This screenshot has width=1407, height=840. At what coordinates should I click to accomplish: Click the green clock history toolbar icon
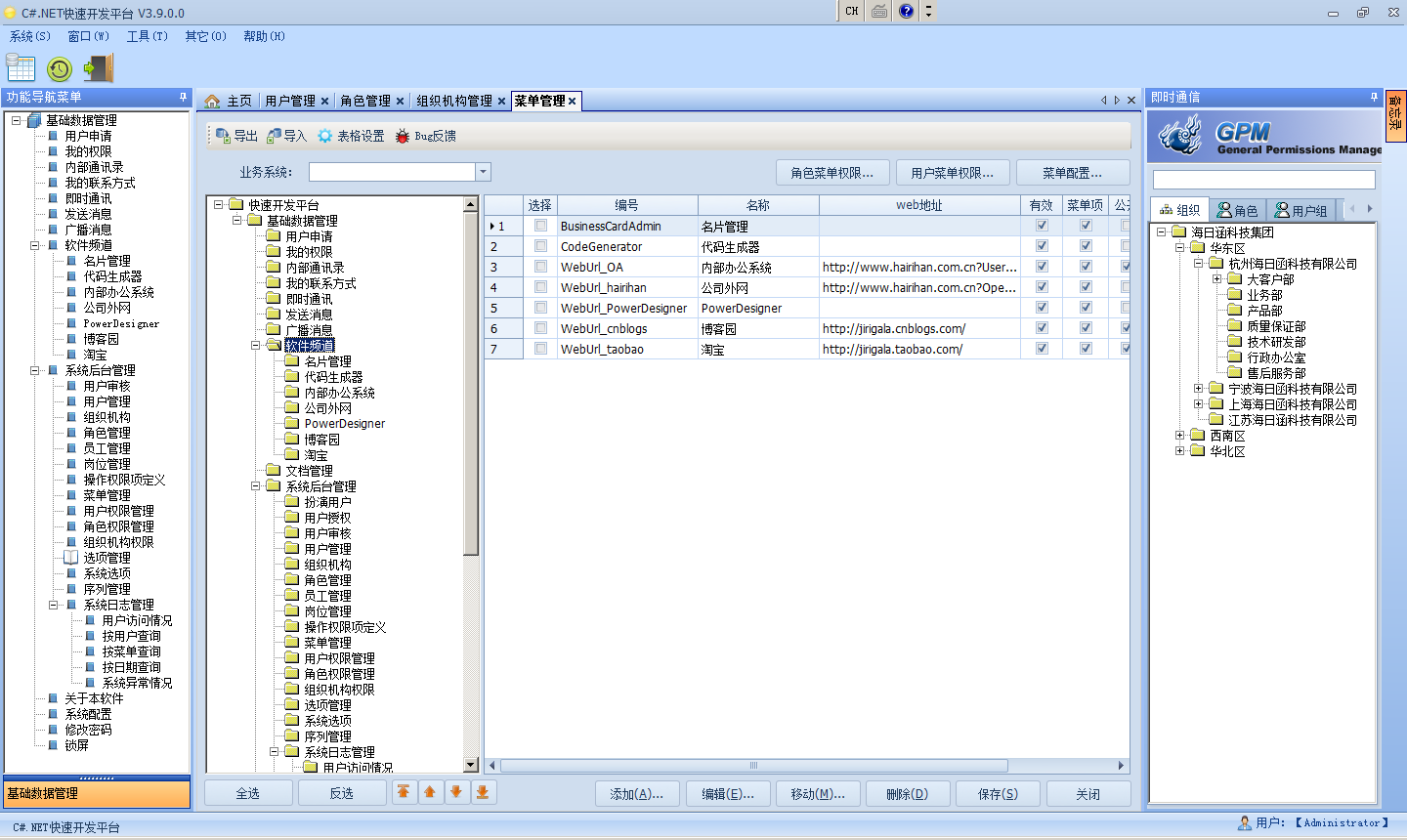[60, 68]
